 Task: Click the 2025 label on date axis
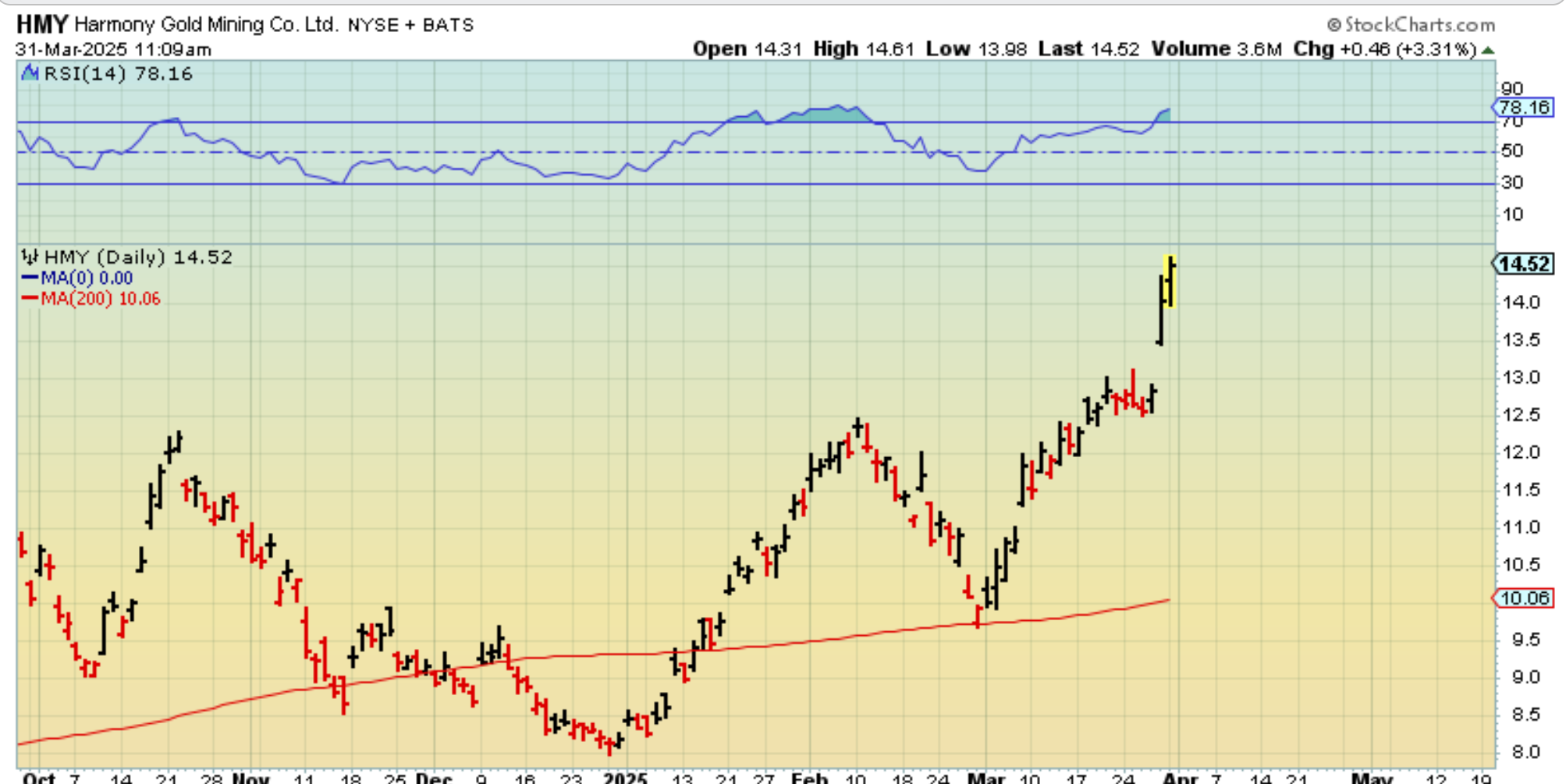point(626,778)
